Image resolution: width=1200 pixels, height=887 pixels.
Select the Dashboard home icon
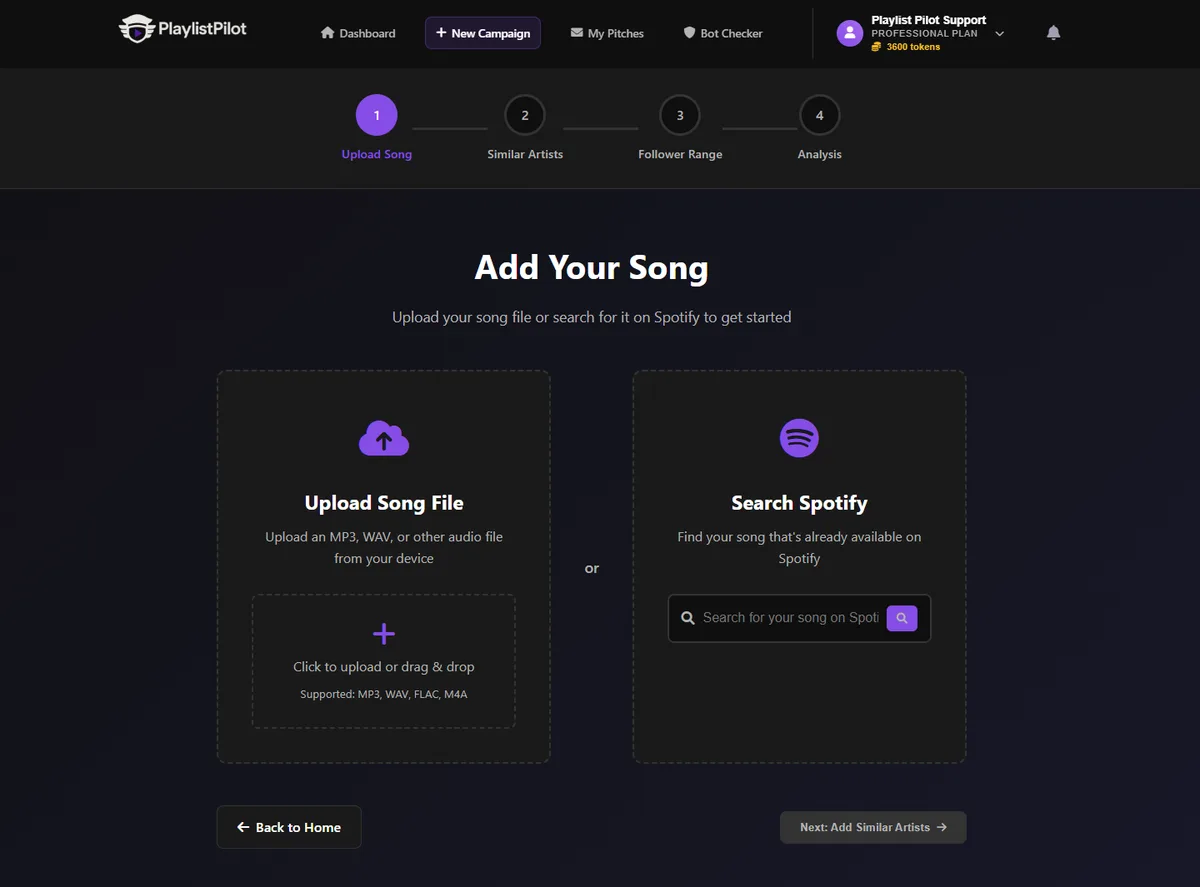coord(328,32)
